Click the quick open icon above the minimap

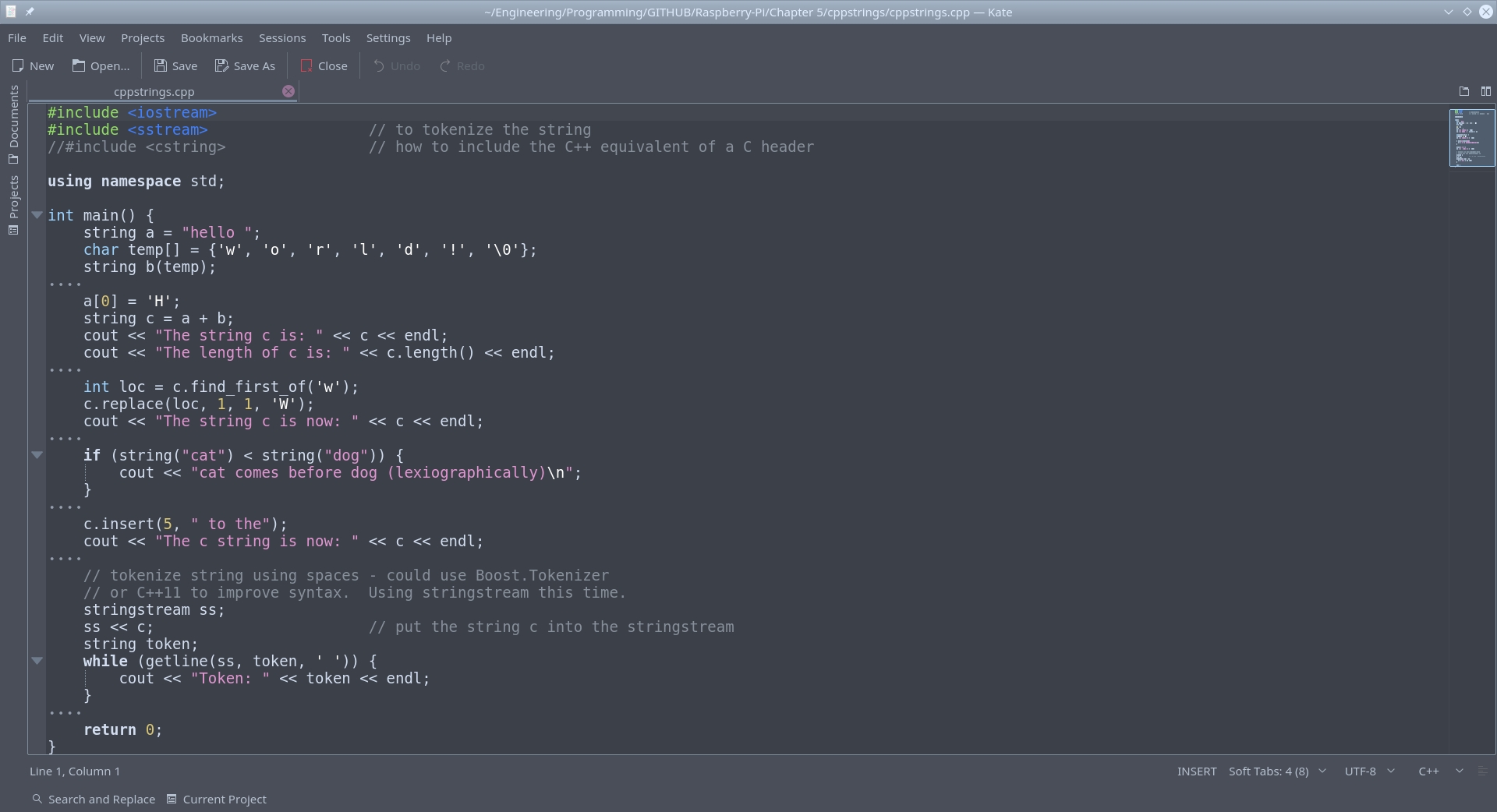pyautogui.click(x=1463, y=91)
